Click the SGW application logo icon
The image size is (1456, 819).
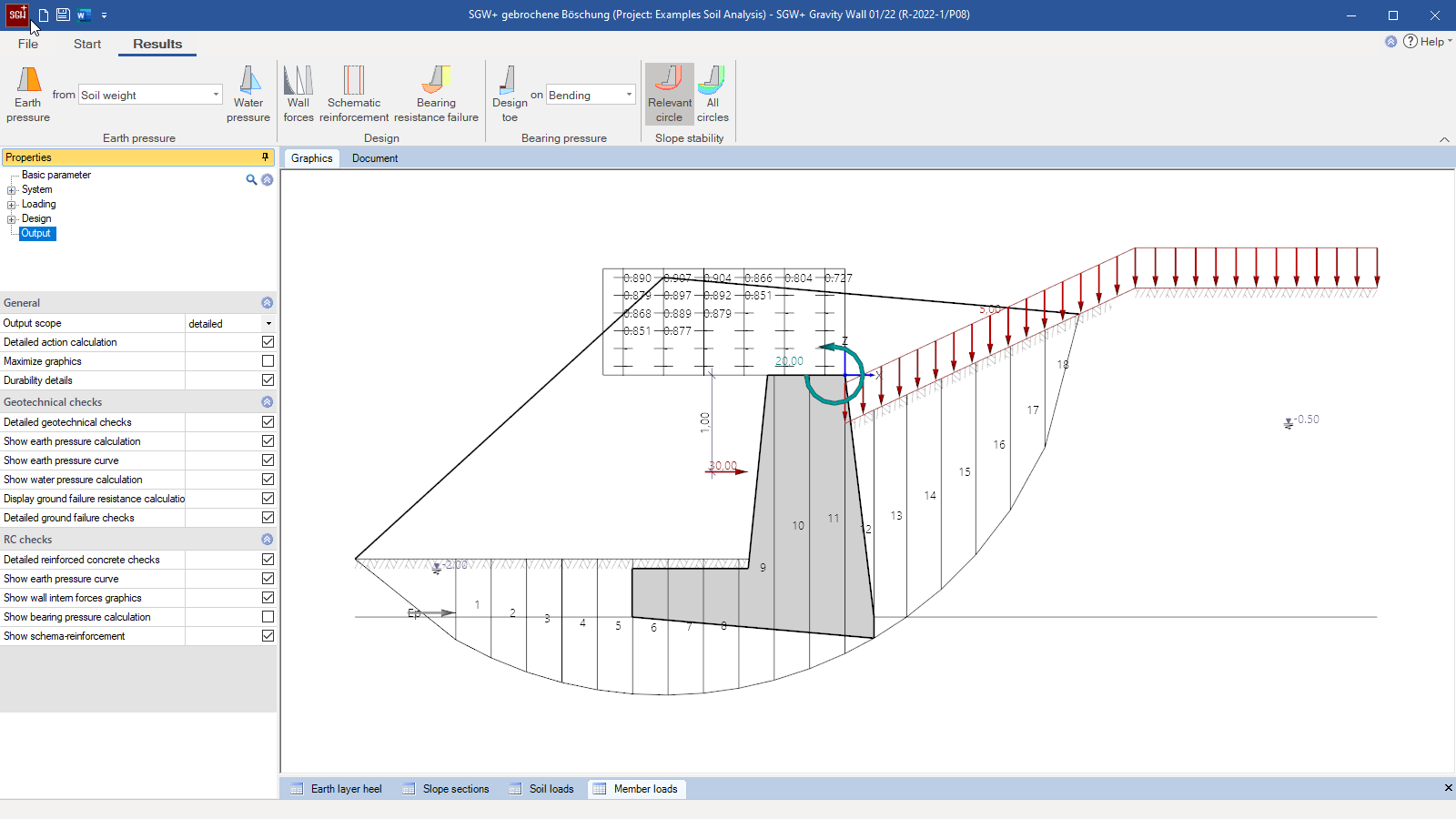17,15
